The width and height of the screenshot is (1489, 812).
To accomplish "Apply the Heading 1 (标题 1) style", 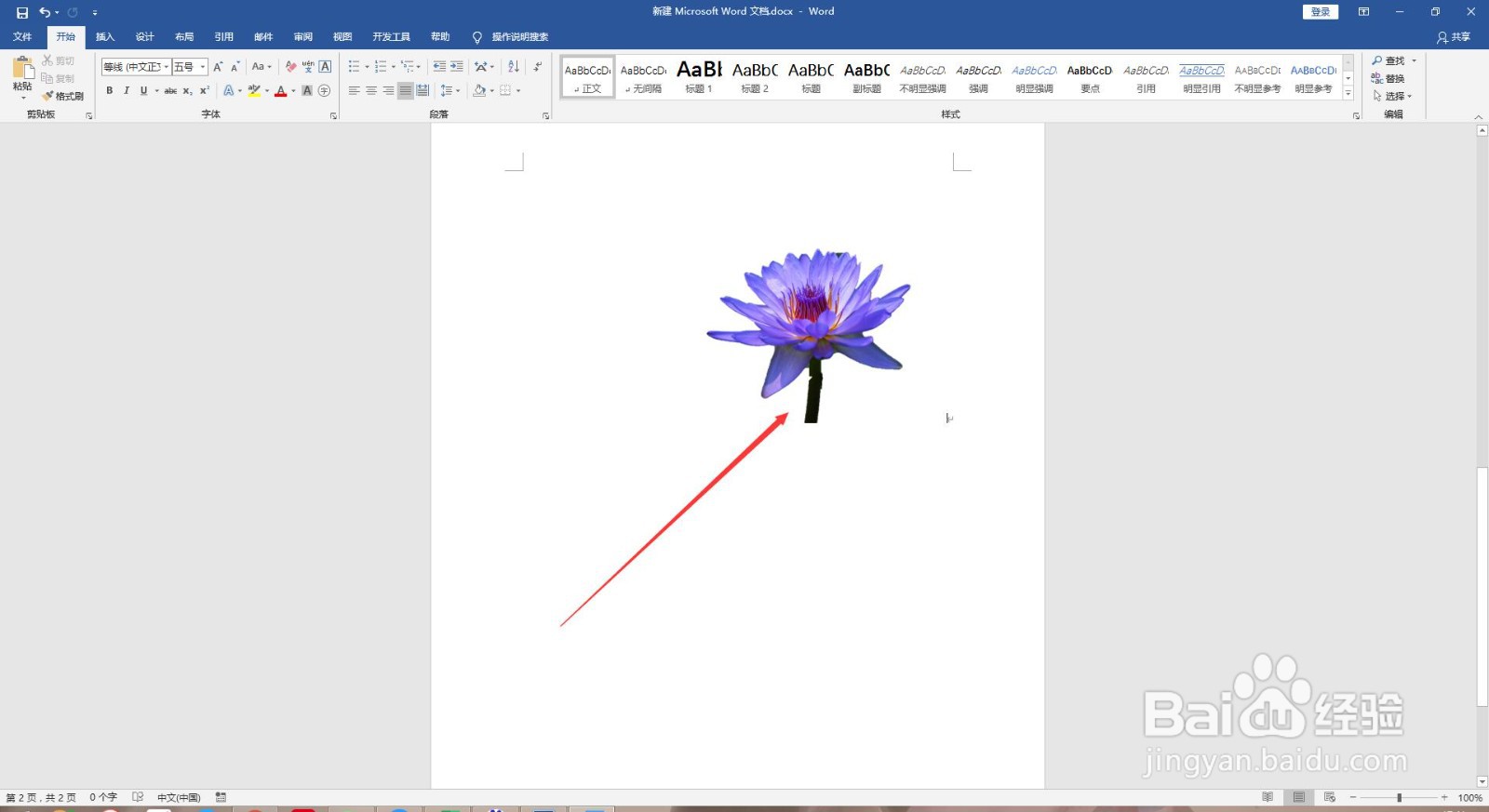I will click(699, 77).
